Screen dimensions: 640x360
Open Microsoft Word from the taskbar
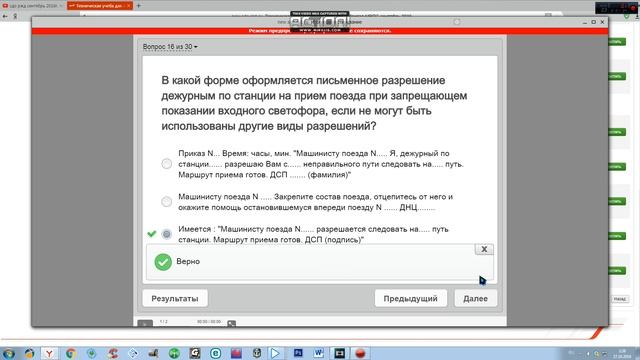319,353
